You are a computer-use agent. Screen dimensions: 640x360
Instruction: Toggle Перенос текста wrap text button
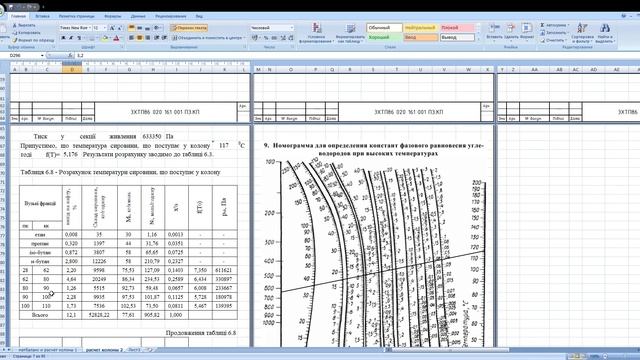pyautogui.click(x=189, y=28)
